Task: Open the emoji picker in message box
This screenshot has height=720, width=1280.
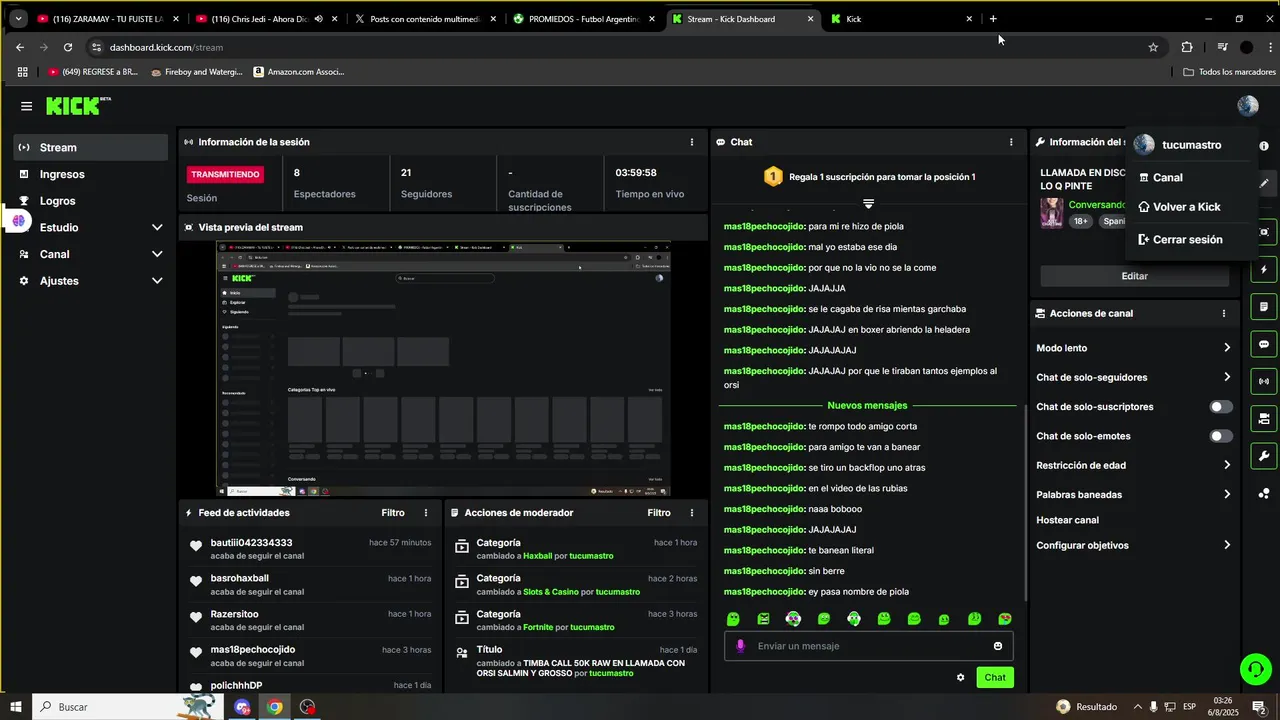Action: pos(998,646)
